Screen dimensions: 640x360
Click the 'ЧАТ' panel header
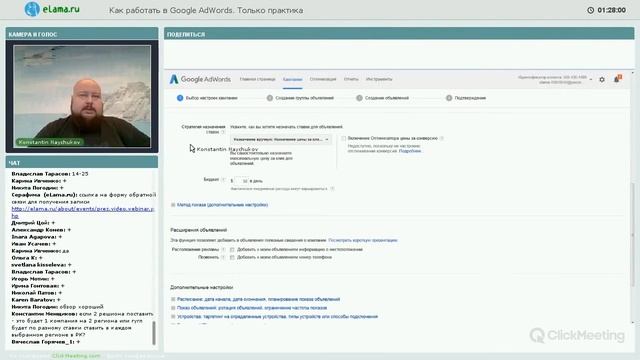point(82,162)
